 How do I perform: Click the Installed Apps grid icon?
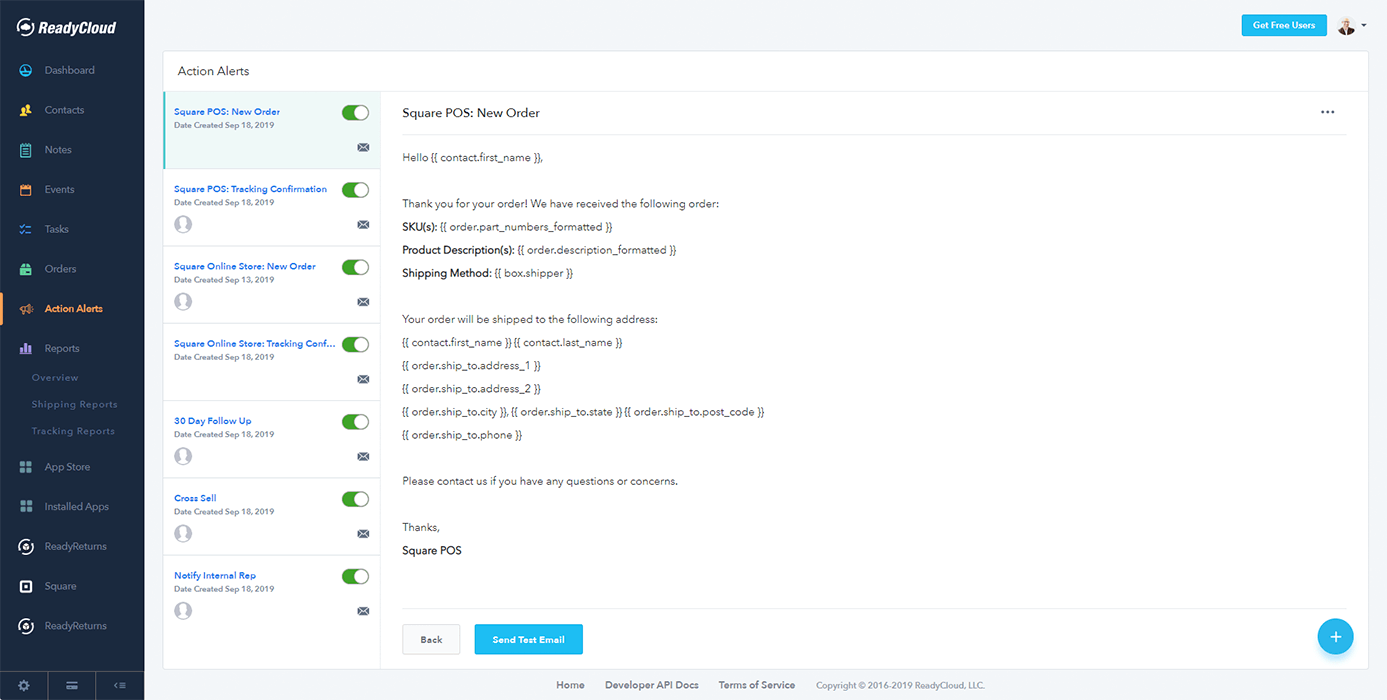[x=26, y=507]
